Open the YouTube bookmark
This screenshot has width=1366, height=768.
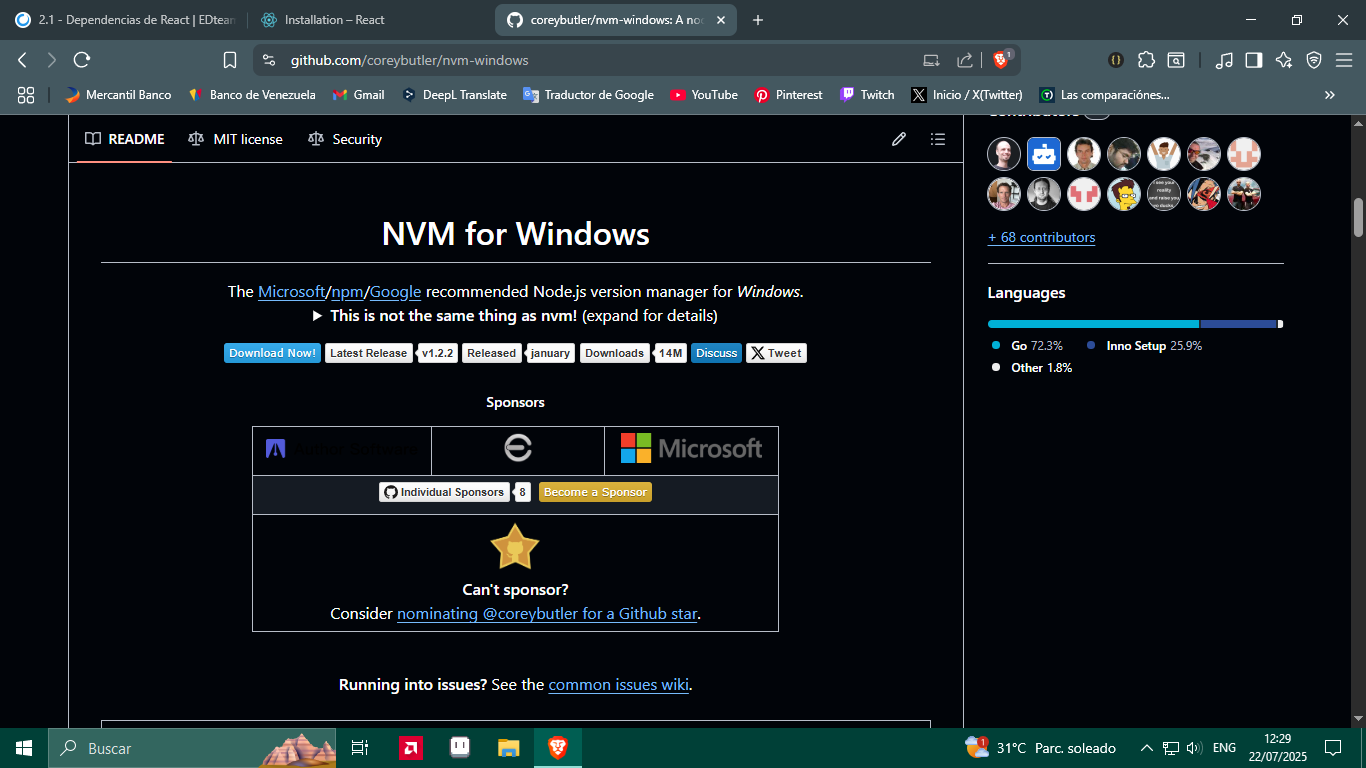click(704, 95)
